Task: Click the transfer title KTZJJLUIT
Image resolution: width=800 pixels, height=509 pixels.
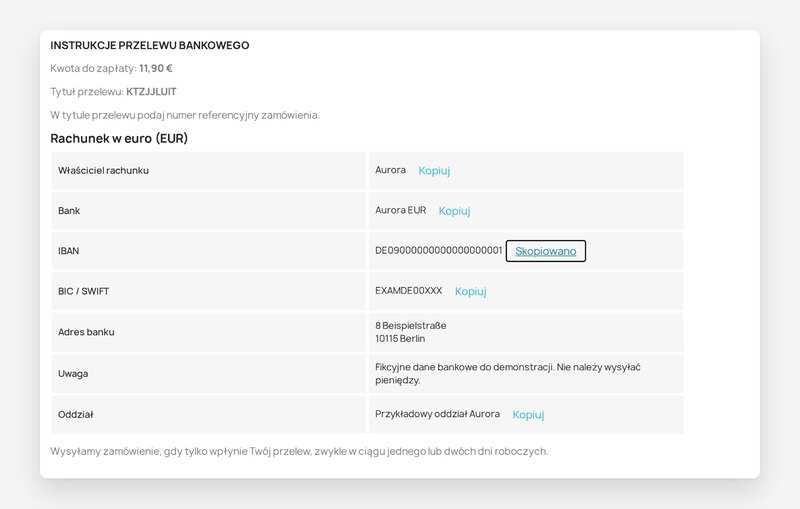Action: [151, 92]
